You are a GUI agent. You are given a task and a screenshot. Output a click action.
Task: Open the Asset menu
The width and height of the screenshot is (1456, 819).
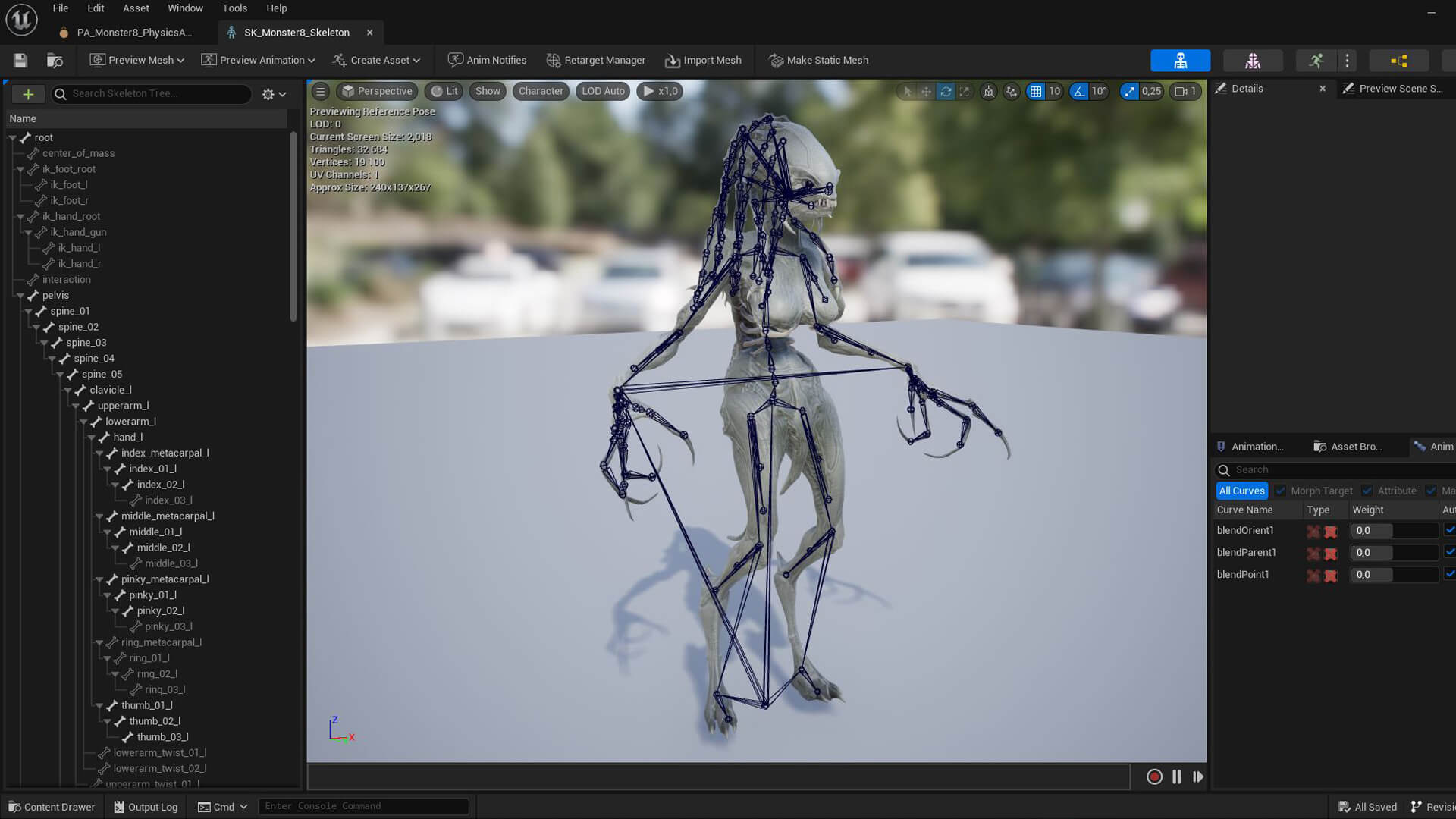coord(136,8)
